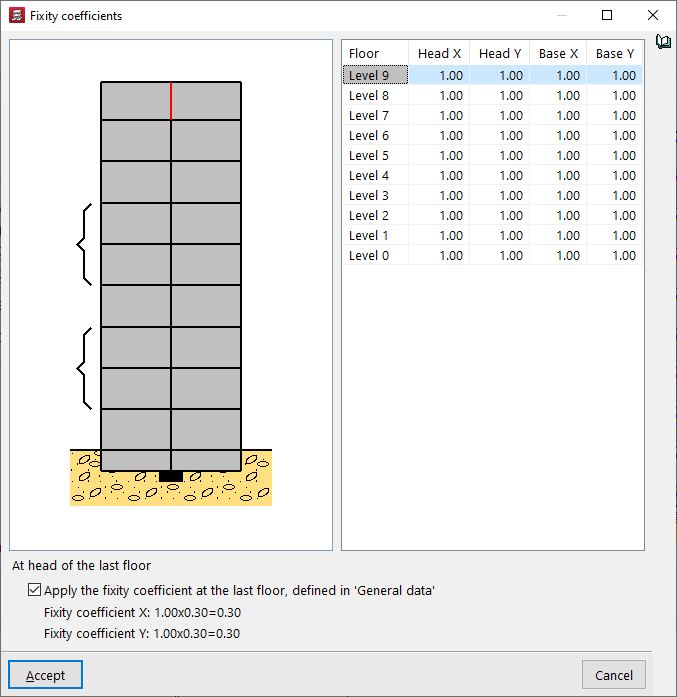
Task: Edit Head X value for Level 2
Action: [x=439, y=215]
